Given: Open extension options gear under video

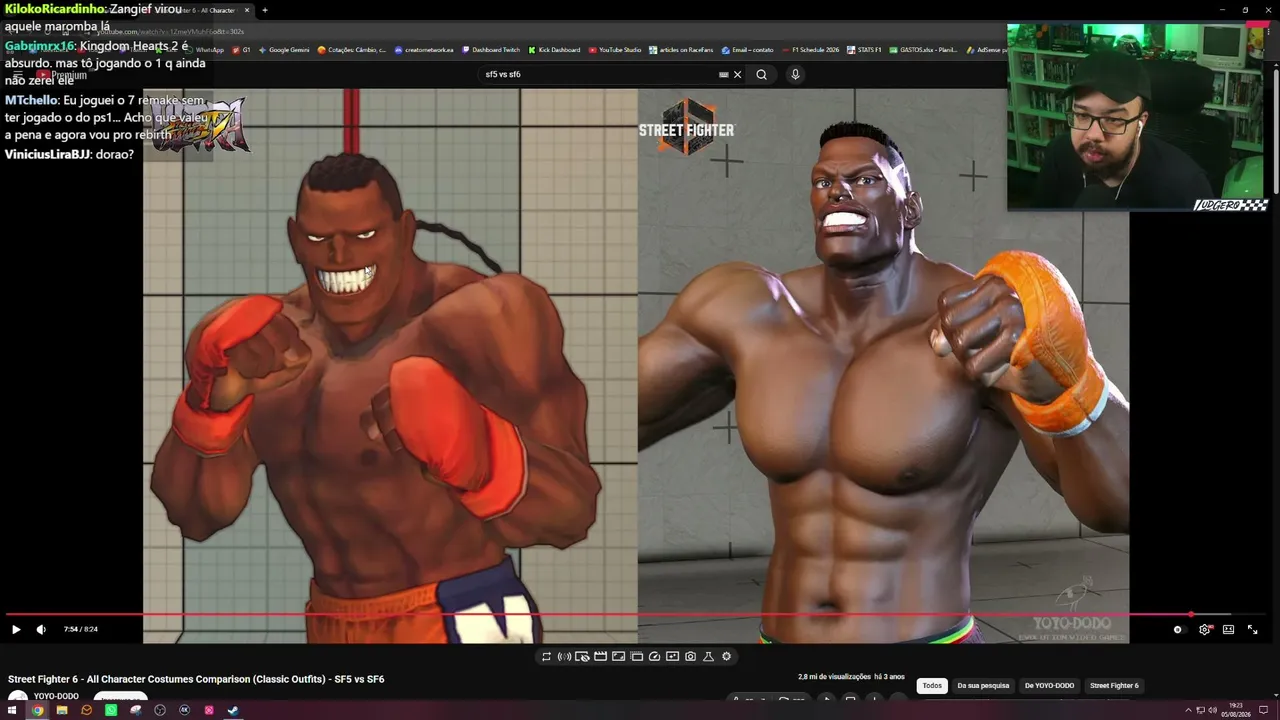Looking at the screenshot, I should pos(726,656).
